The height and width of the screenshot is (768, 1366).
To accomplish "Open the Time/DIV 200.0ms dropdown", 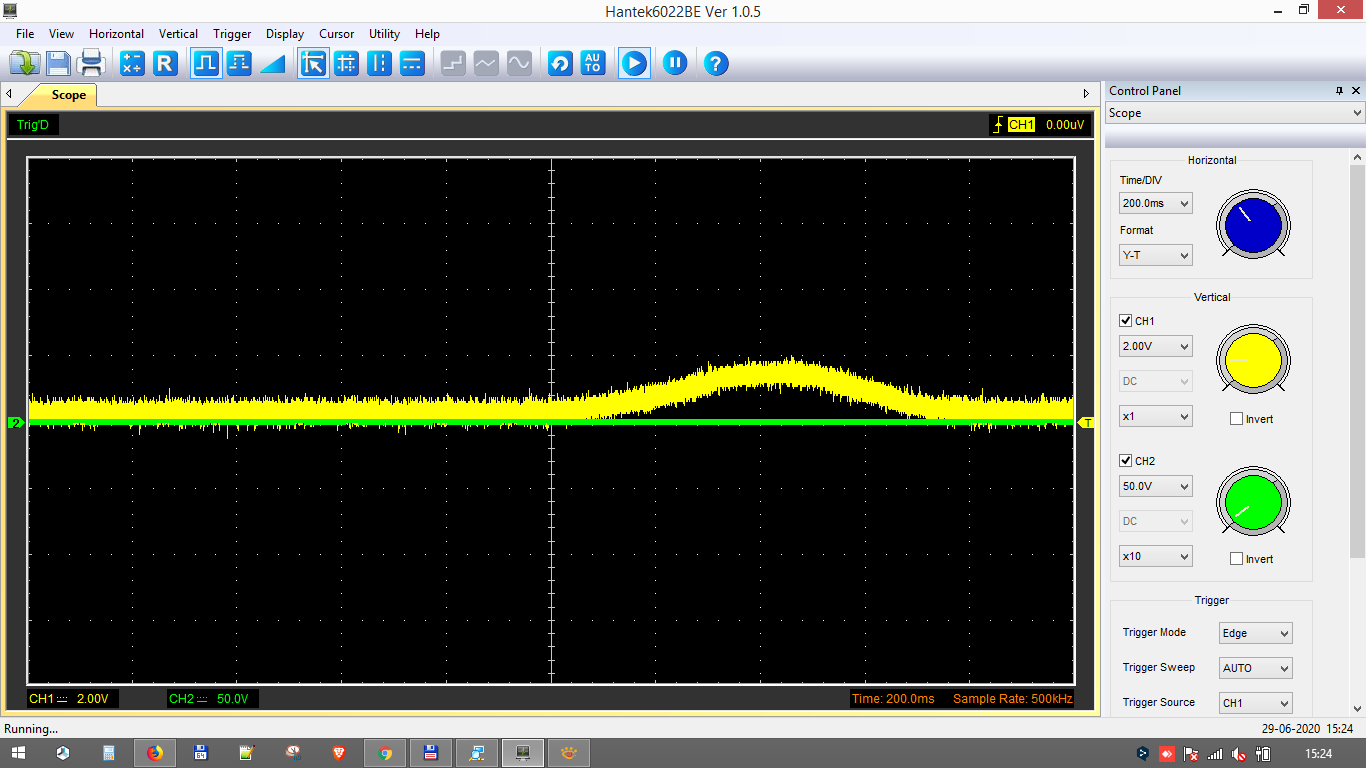I will point(1156,203).
